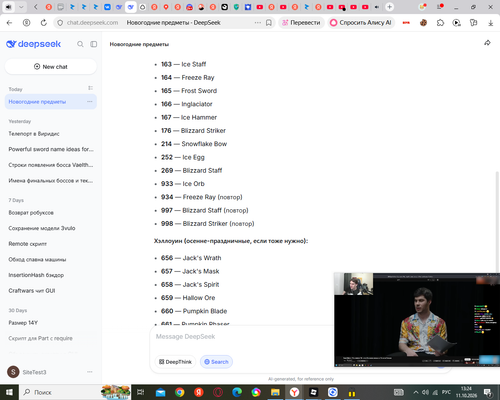
Task: Open Google Chrome from the taskbar
Action: tap(180, 392)
